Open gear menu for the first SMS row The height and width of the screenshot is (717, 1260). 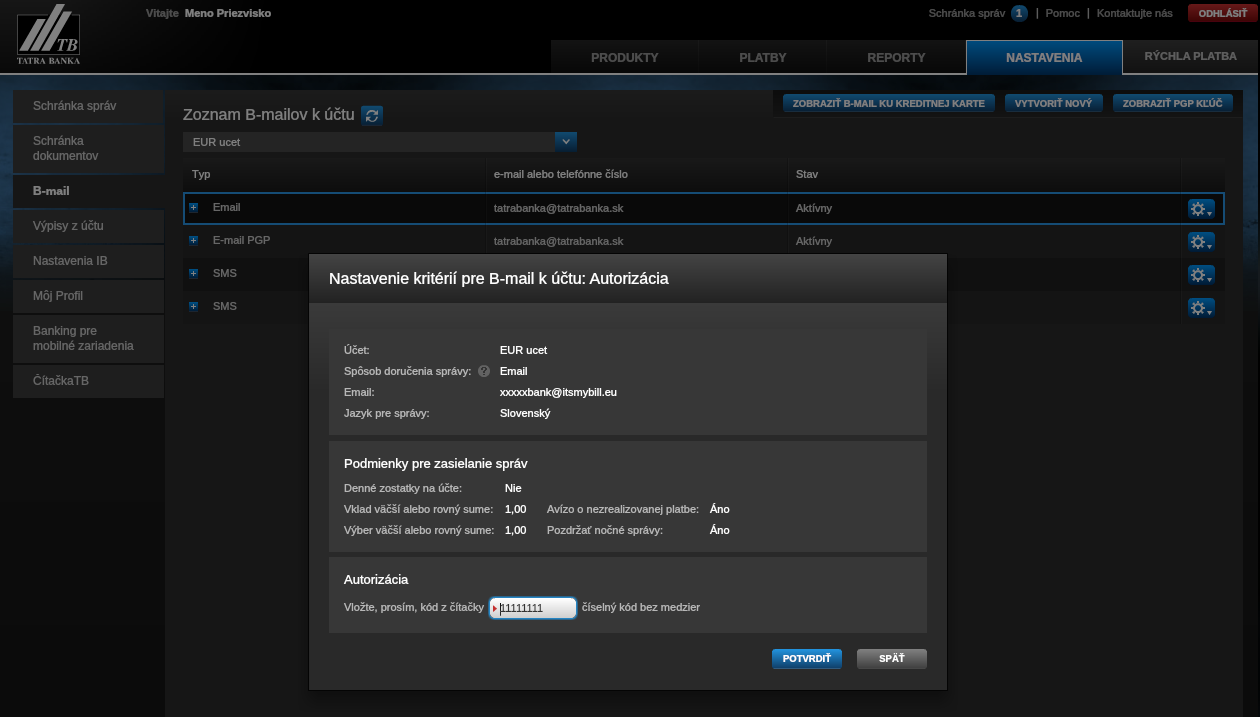tap(1200, 274)
